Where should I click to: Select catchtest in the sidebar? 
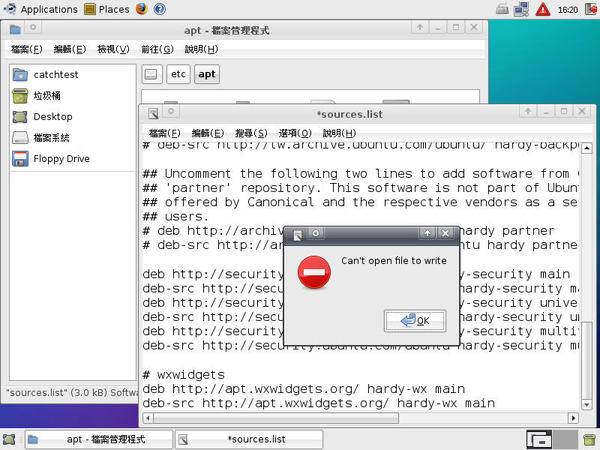pos(73,75)
